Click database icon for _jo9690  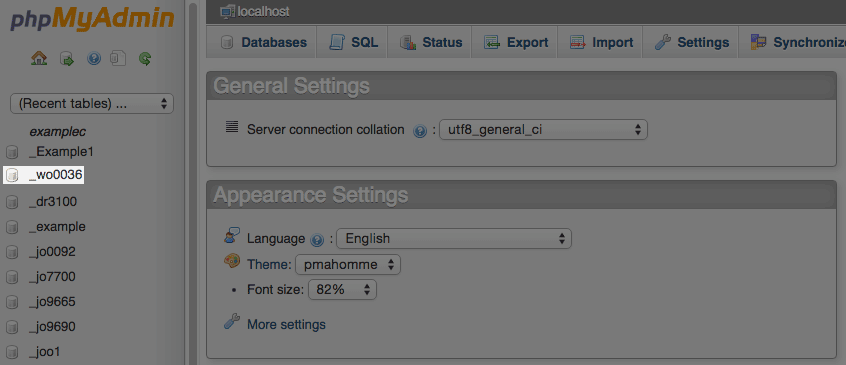click(x=12, y=327)
